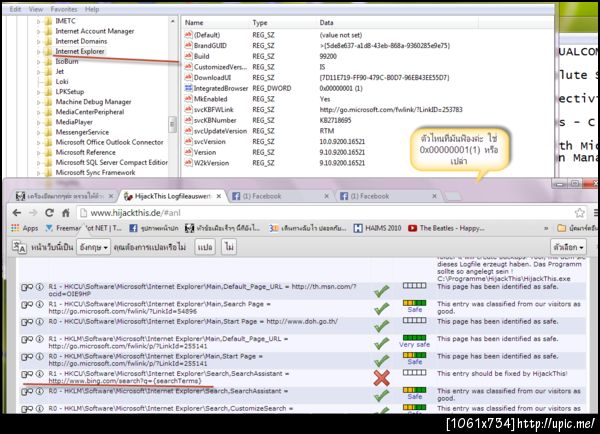Select the CustomizedVers value icon
Screen dimensions: 600x434
(188, 67)
